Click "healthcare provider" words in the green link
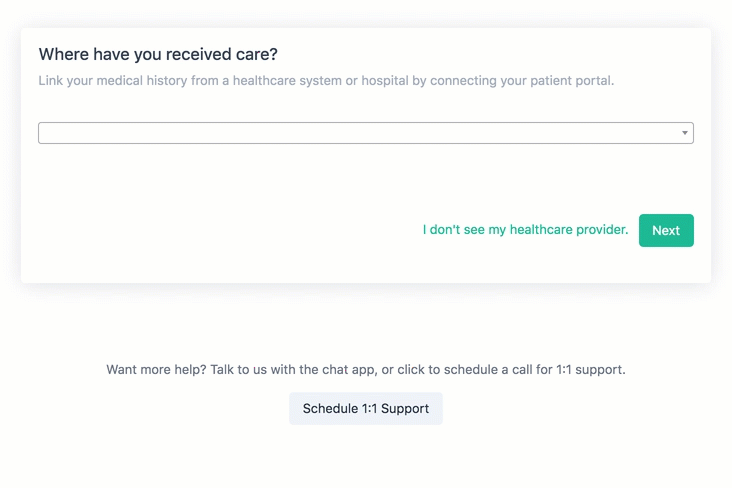732x488 pixels. pyautogui.click(x=568, y=230)
